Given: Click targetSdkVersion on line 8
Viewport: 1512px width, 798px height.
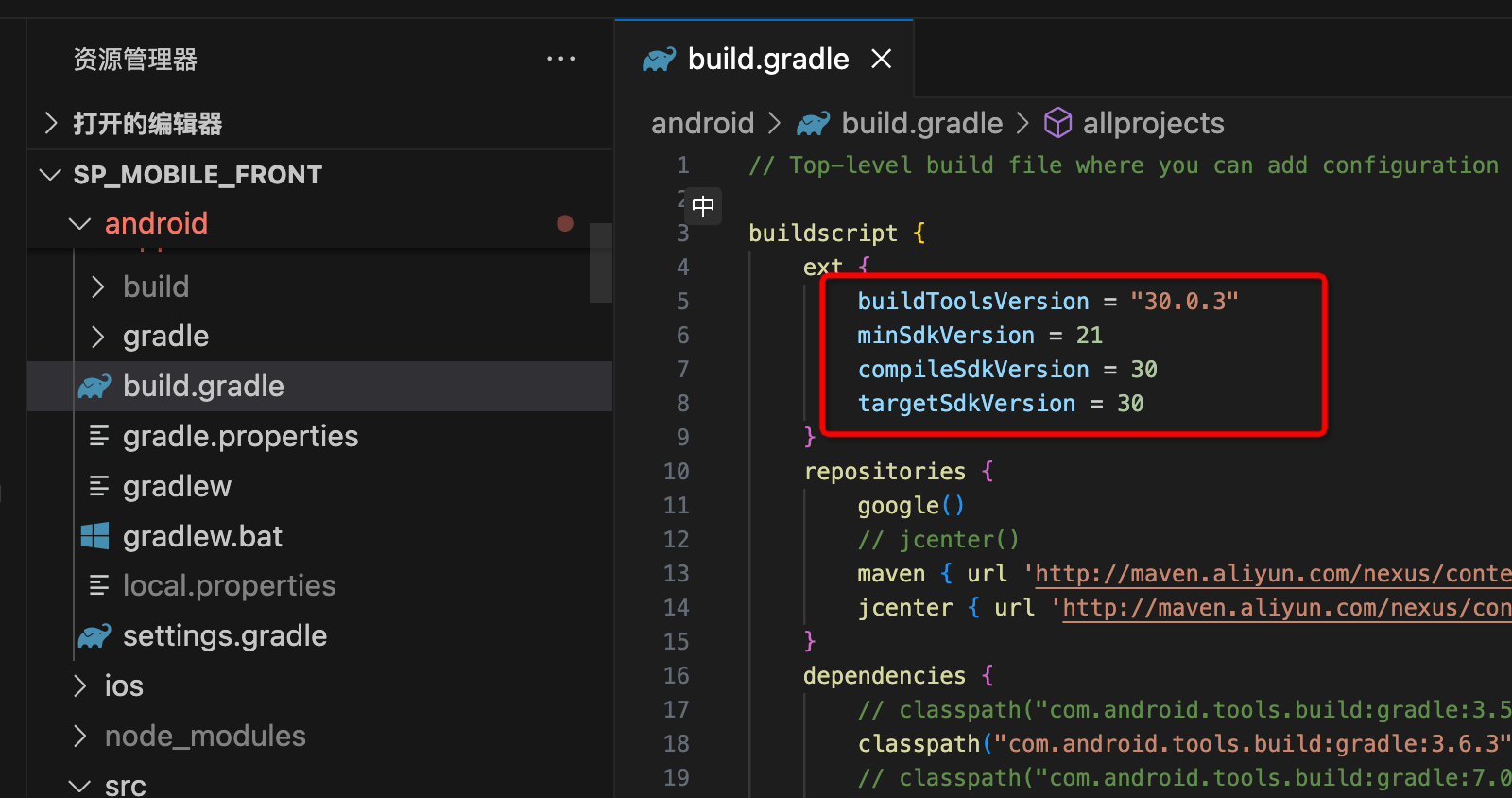Looking at the screenshot, I should tap(967, 404).
